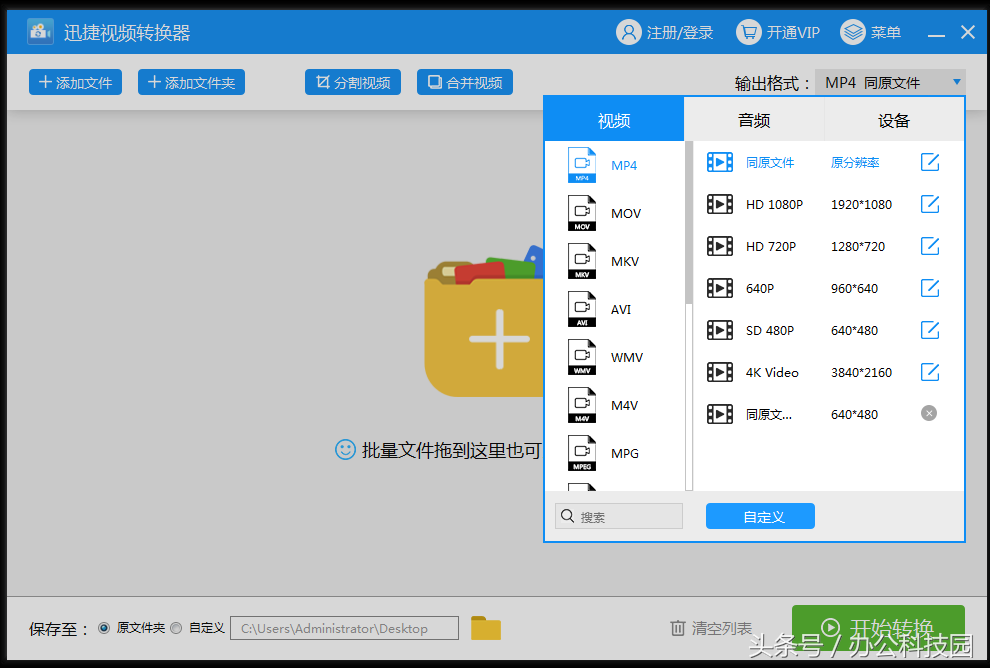Viewport: 990px width, 668px height.
Task: Click the film icon of 640P row
Action: point(720,288)
